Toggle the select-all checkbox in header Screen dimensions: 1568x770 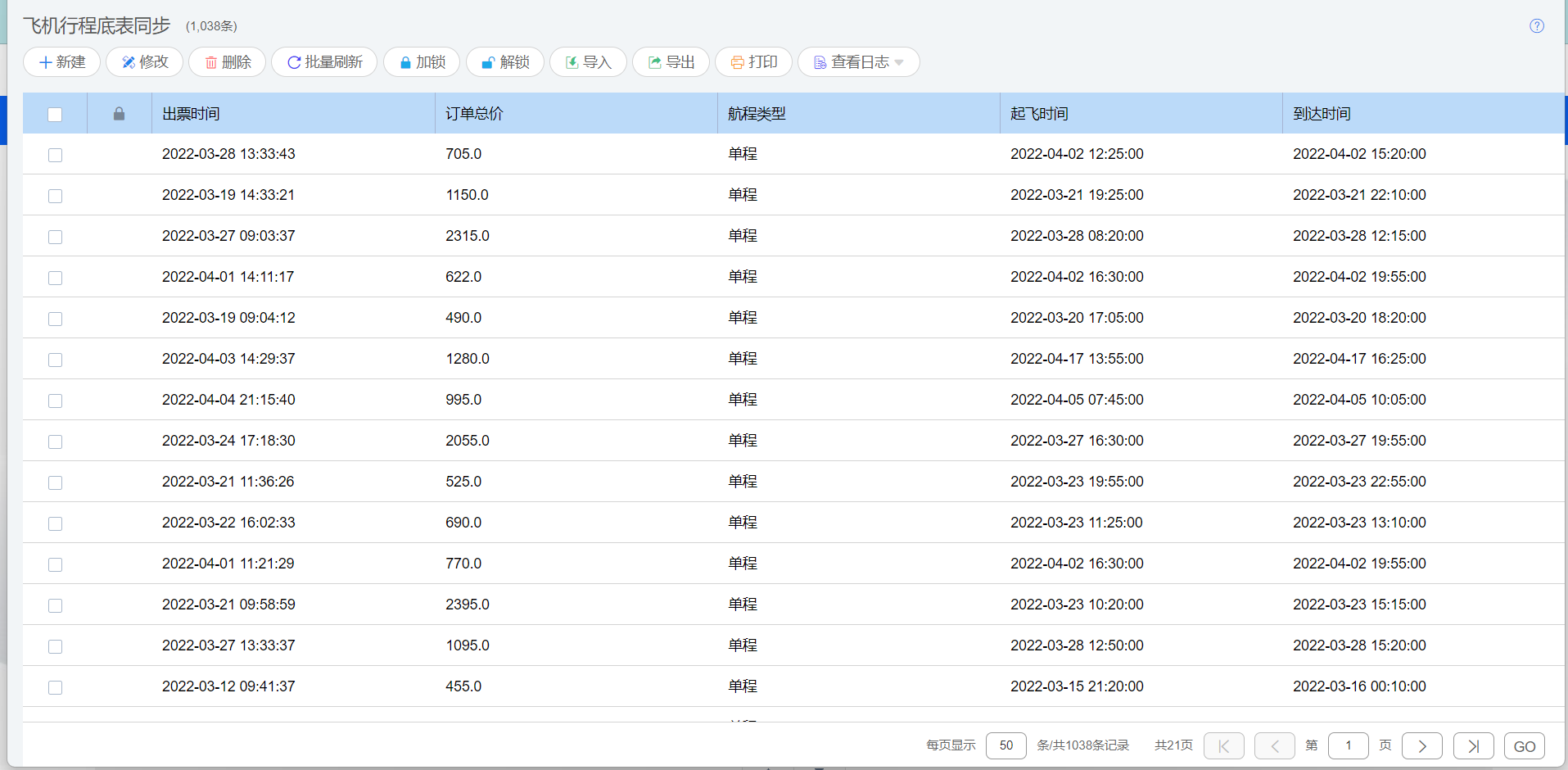pyautogui.click(x=55, y=115)
